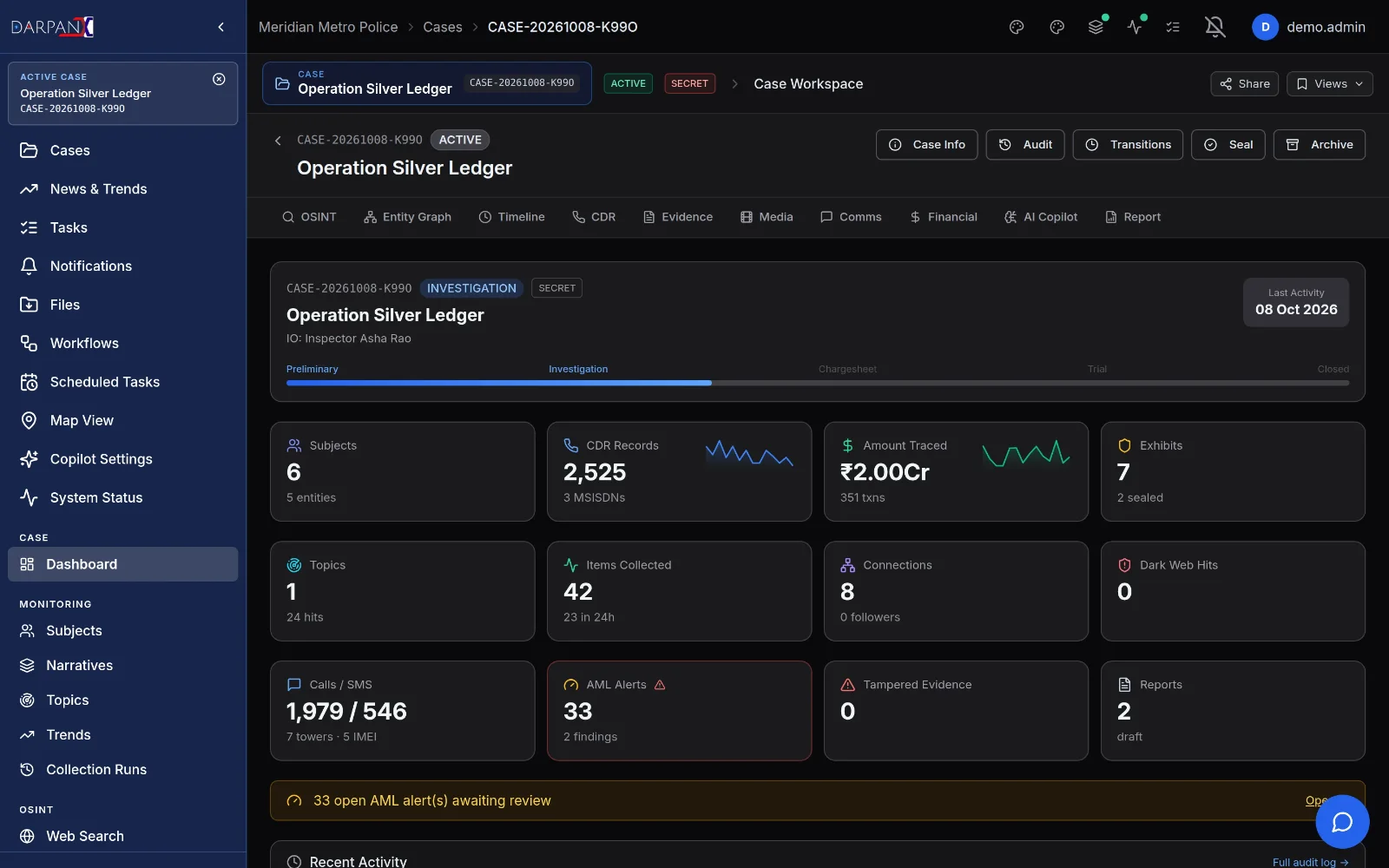The image size is (1389, 868).
Task: Open the Evidence tab
Action: [677, 217]
